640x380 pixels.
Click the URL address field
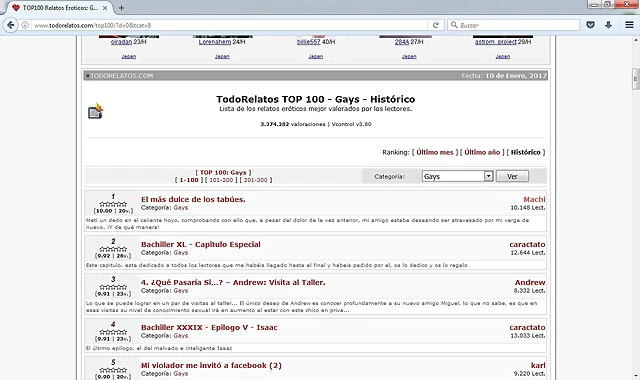(229, 25)
